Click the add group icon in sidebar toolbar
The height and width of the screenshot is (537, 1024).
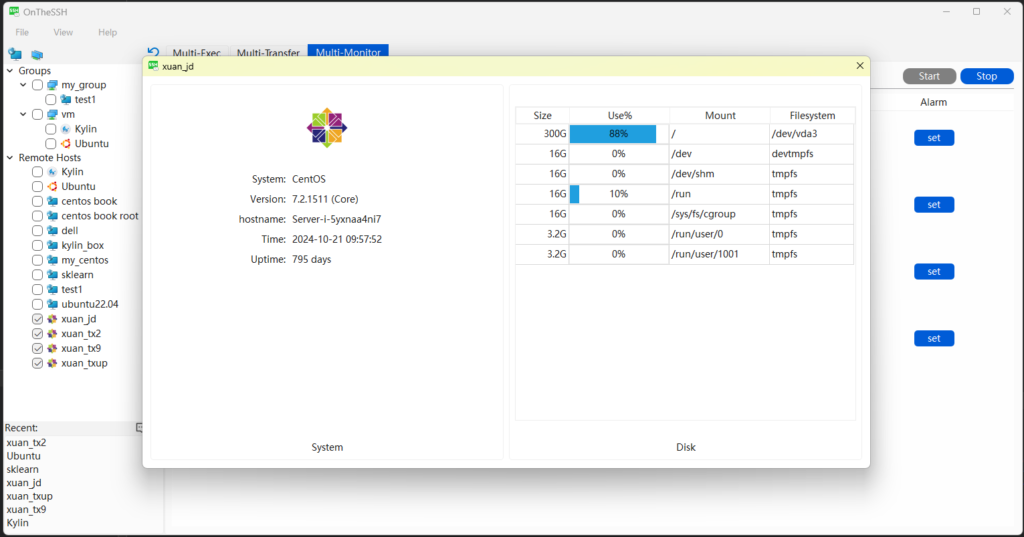(37, 54)
